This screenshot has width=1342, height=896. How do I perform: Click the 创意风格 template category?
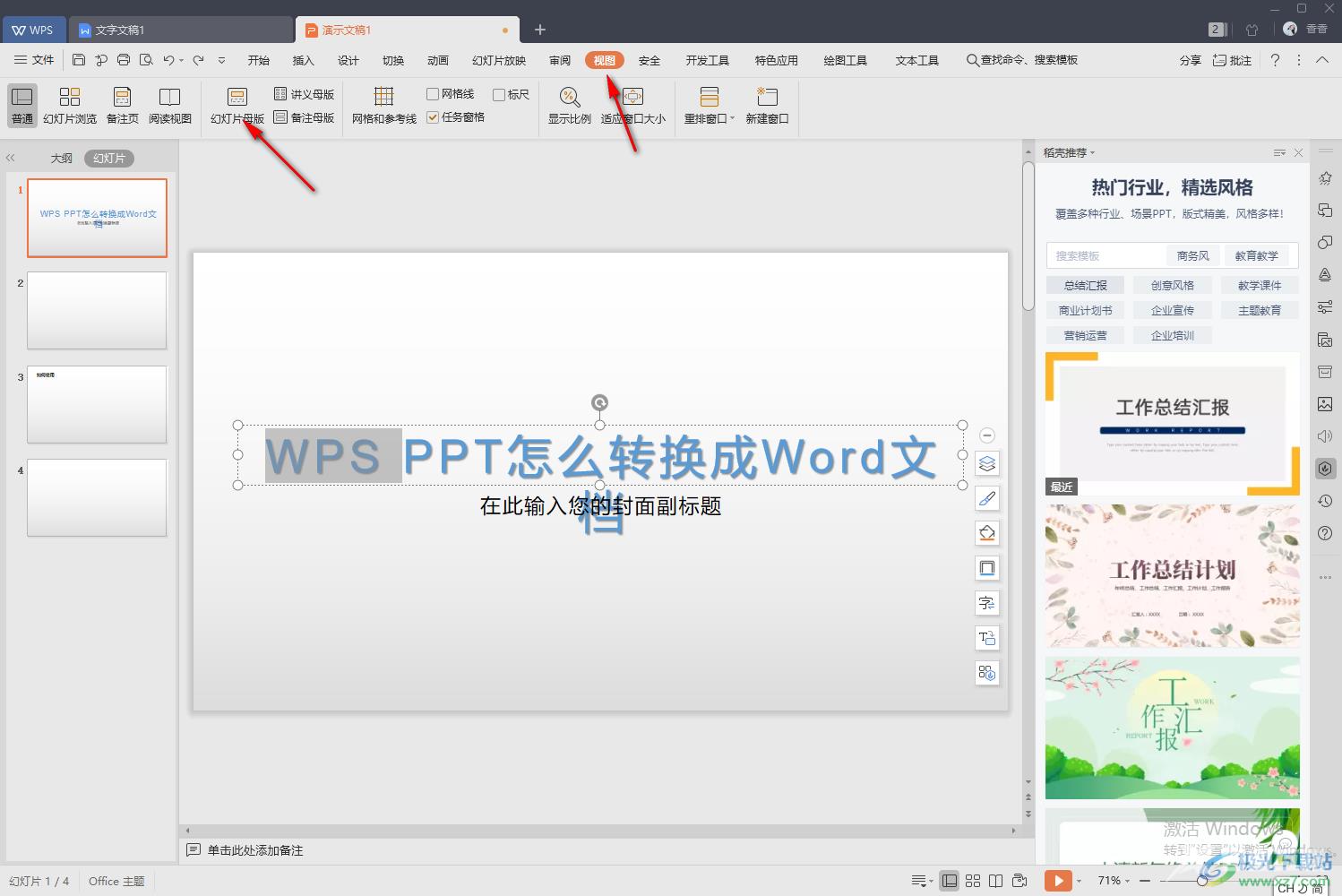(1173, 285)
